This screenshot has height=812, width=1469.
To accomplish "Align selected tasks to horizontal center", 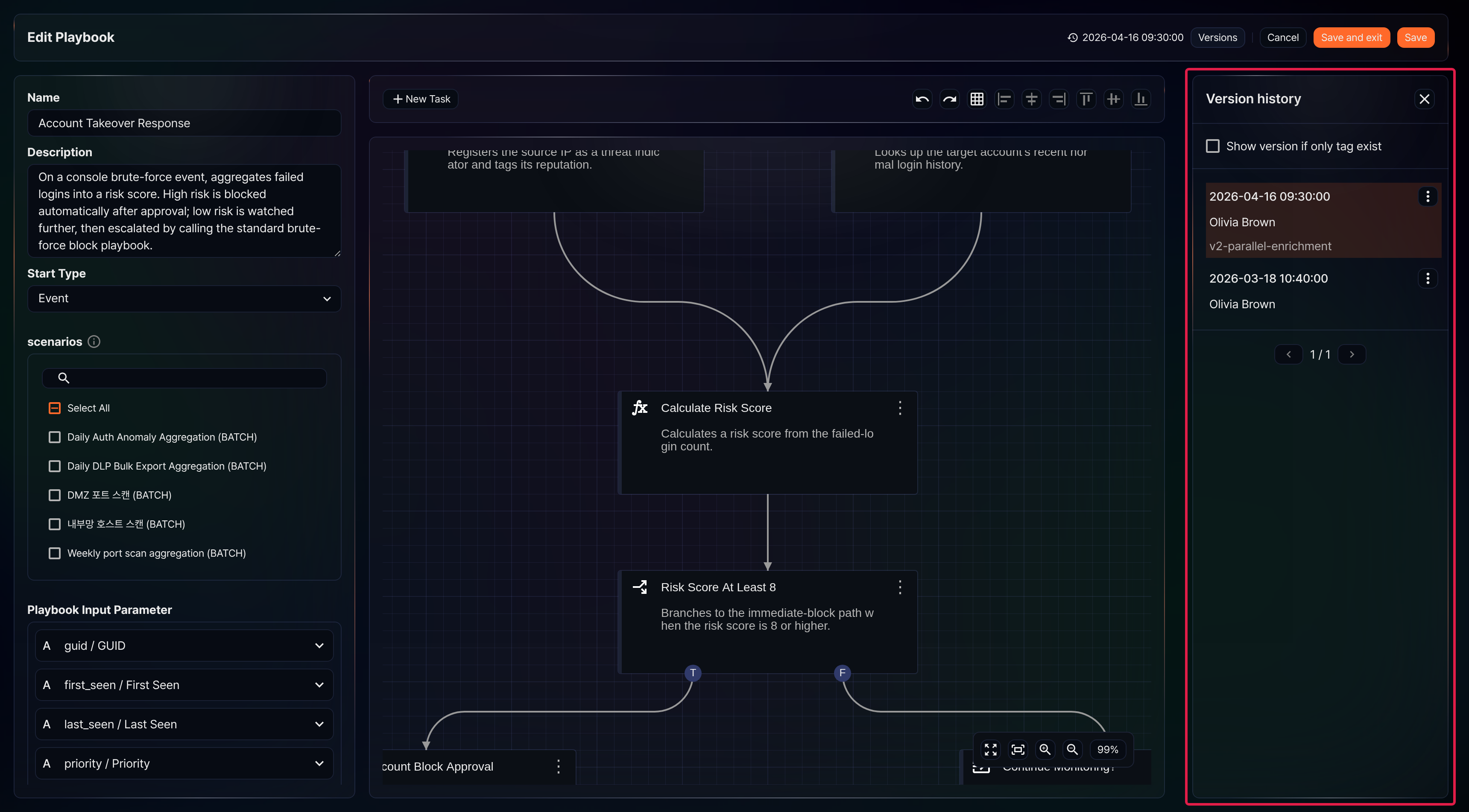I will 1032,99.
